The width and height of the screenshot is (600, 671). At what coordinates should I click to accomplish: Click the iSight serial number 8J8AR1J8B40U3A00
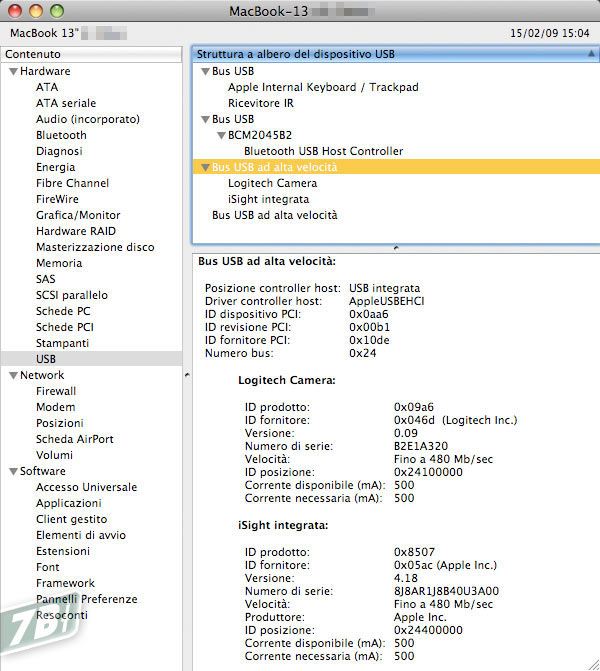(x=446, y=591)
